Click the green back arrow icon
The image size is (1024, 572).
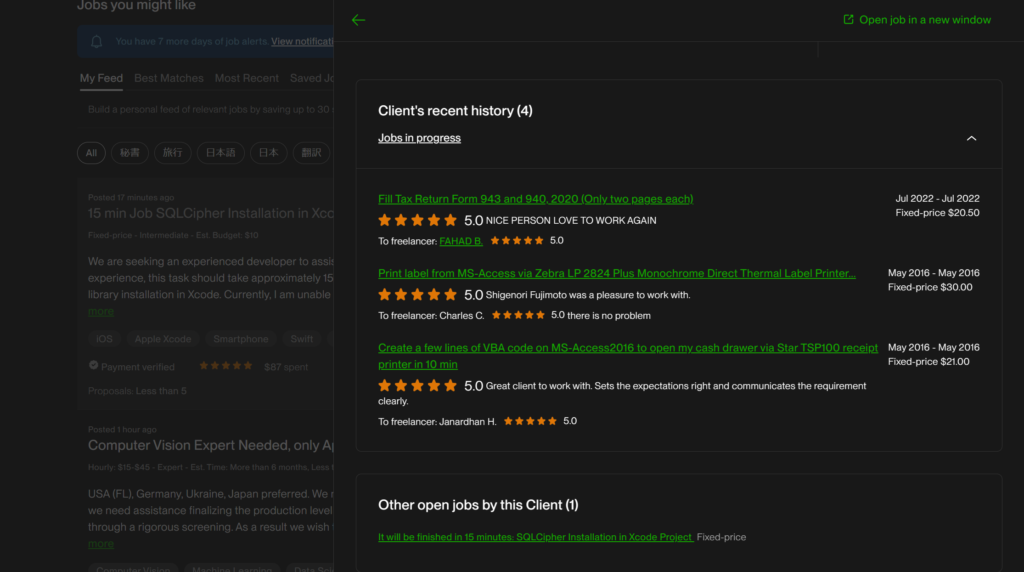click(x=358, y=20)
